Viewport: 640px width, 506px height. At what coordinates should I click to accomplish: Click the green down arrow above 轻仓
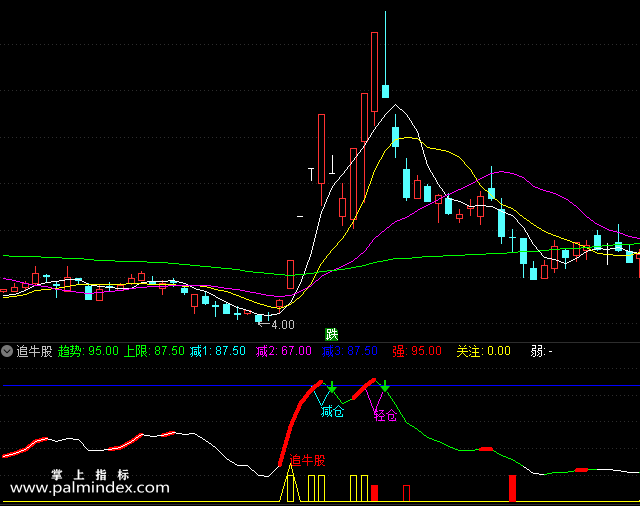pos(385,386)
